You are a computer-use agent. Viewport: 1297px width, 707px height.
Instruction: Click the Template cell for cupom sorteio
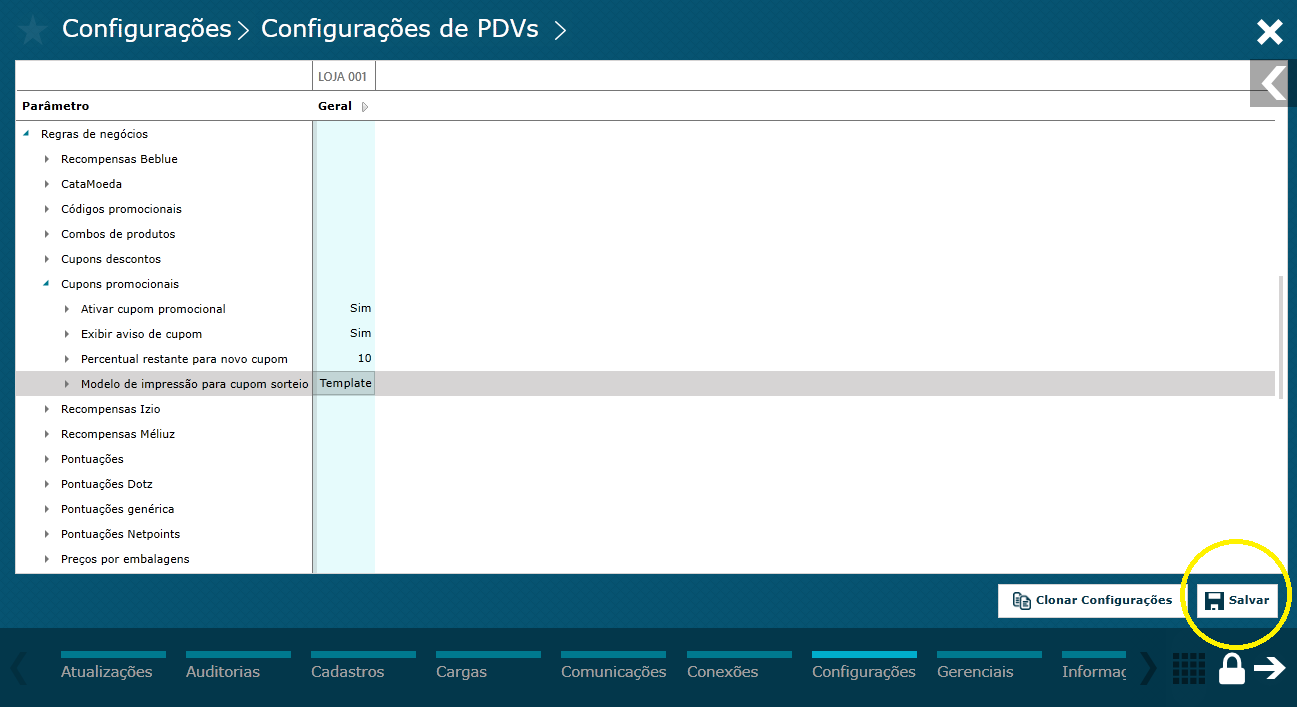345,383
